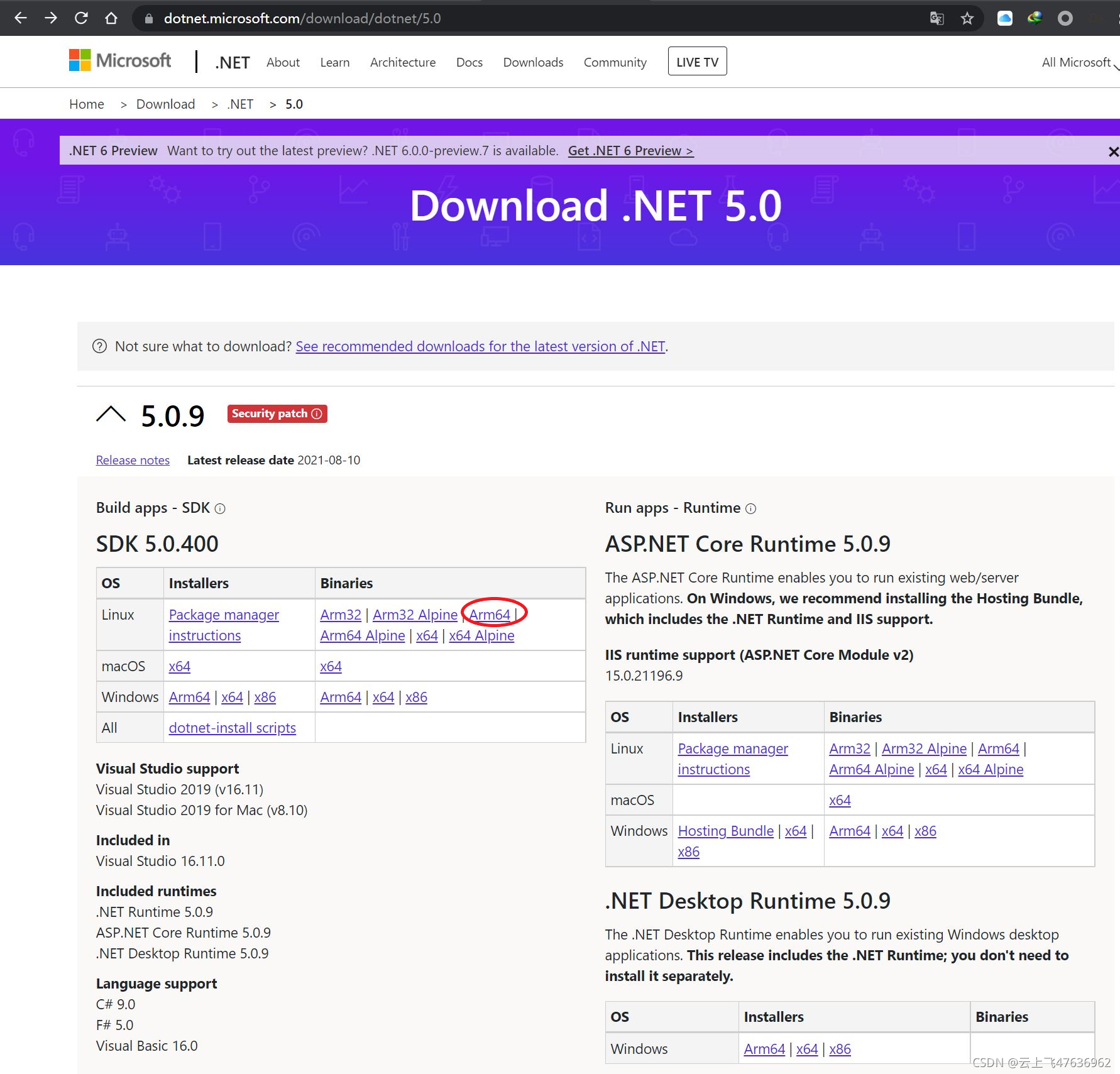Viewport: 1120px width, 1074px height.
Task: Open the Learn menu item
Action: click(335, 62)
